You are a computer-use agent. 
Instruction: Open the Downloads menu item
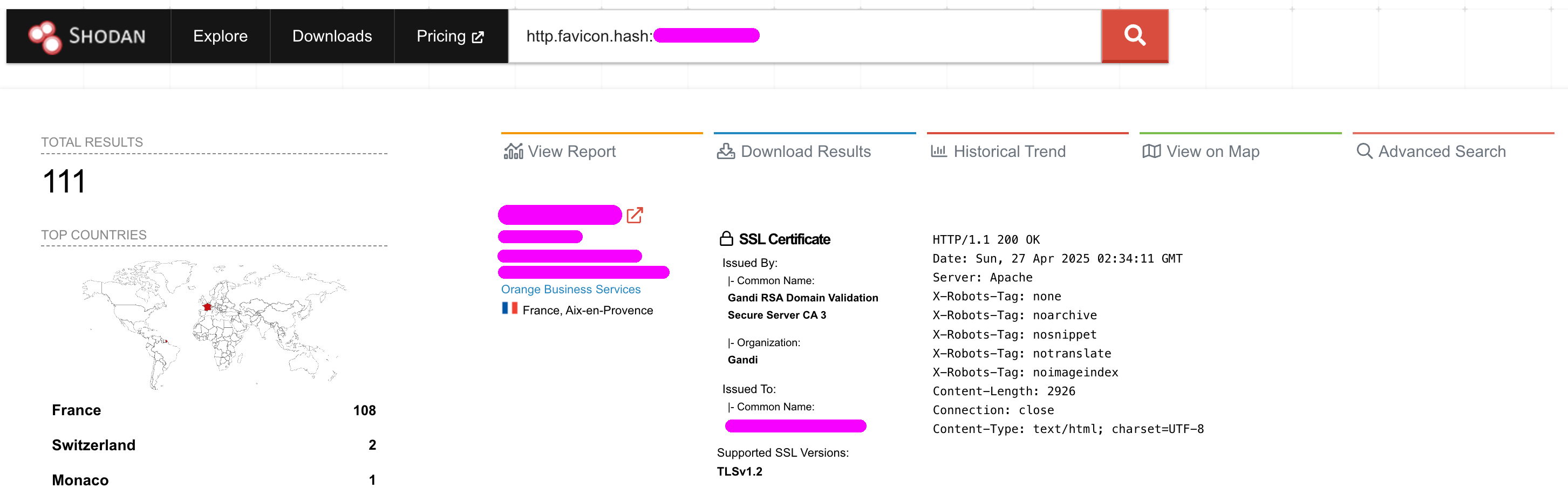click(332, 36)
